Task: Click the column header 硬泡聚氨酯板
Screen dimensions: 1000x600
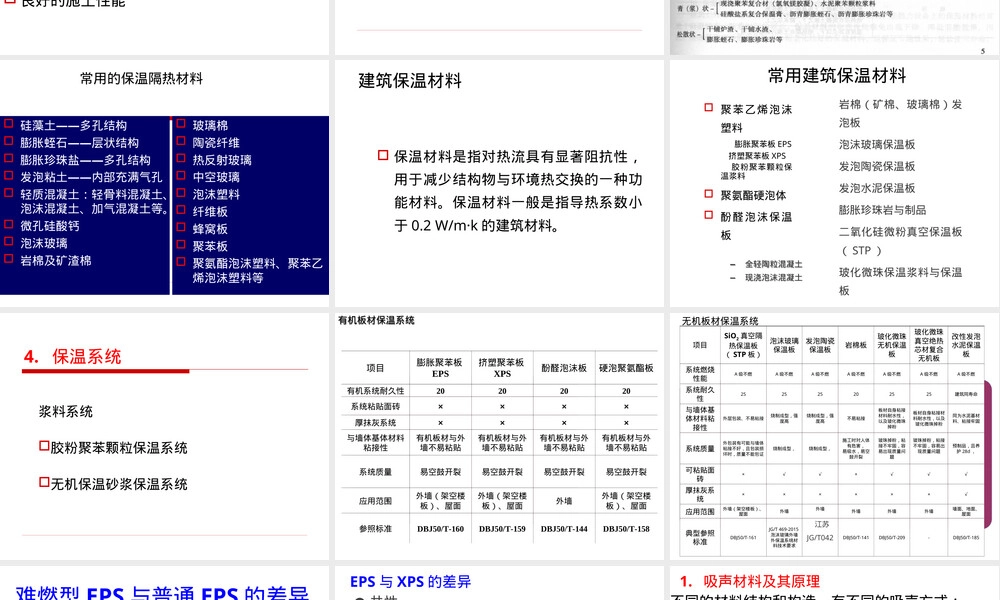Action: (x=626, y=368)
